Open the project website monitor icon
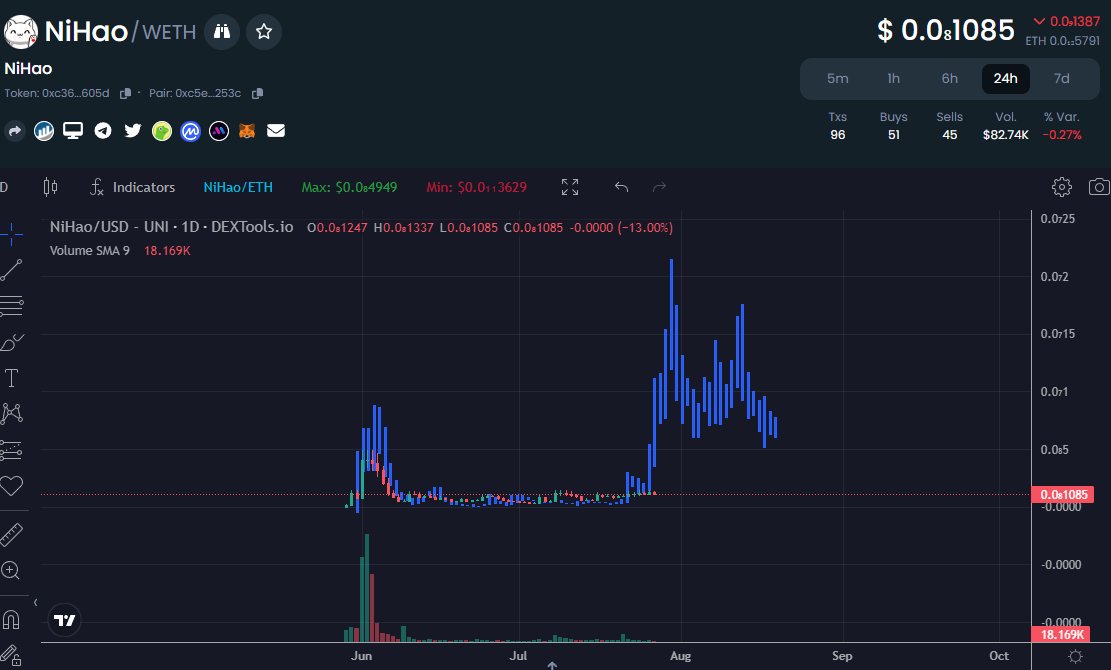The height and width of the screenshot is (670, 1111). [73, 131]
